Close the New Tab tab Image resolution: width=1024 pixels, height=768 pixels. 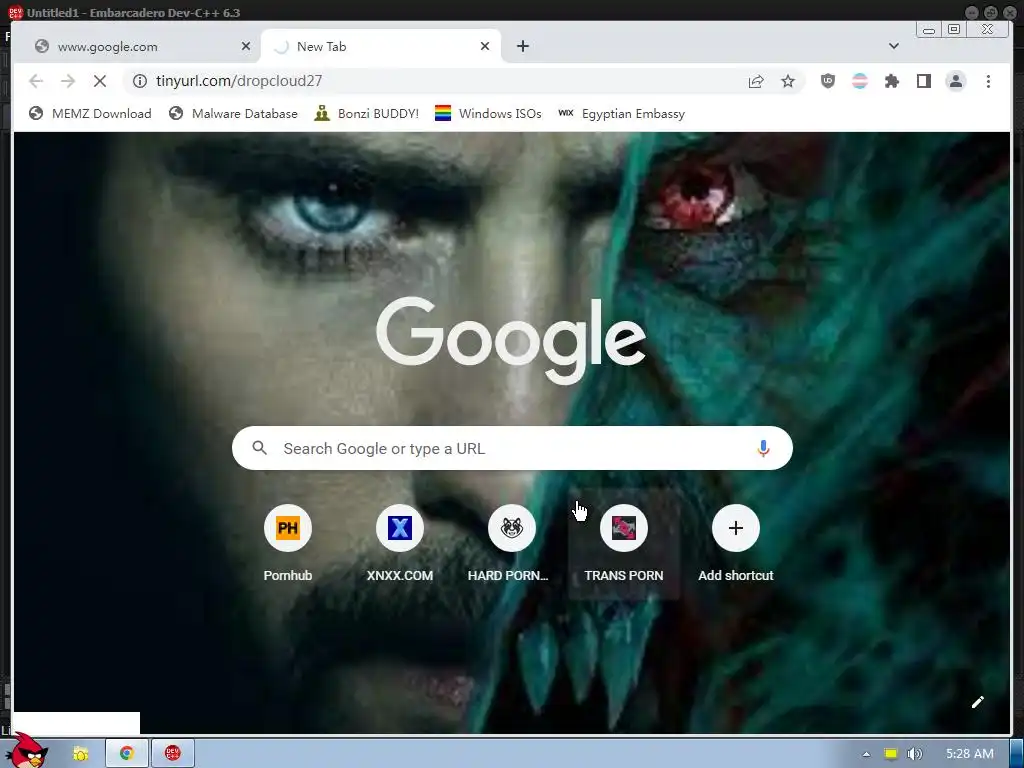(485, 46)
